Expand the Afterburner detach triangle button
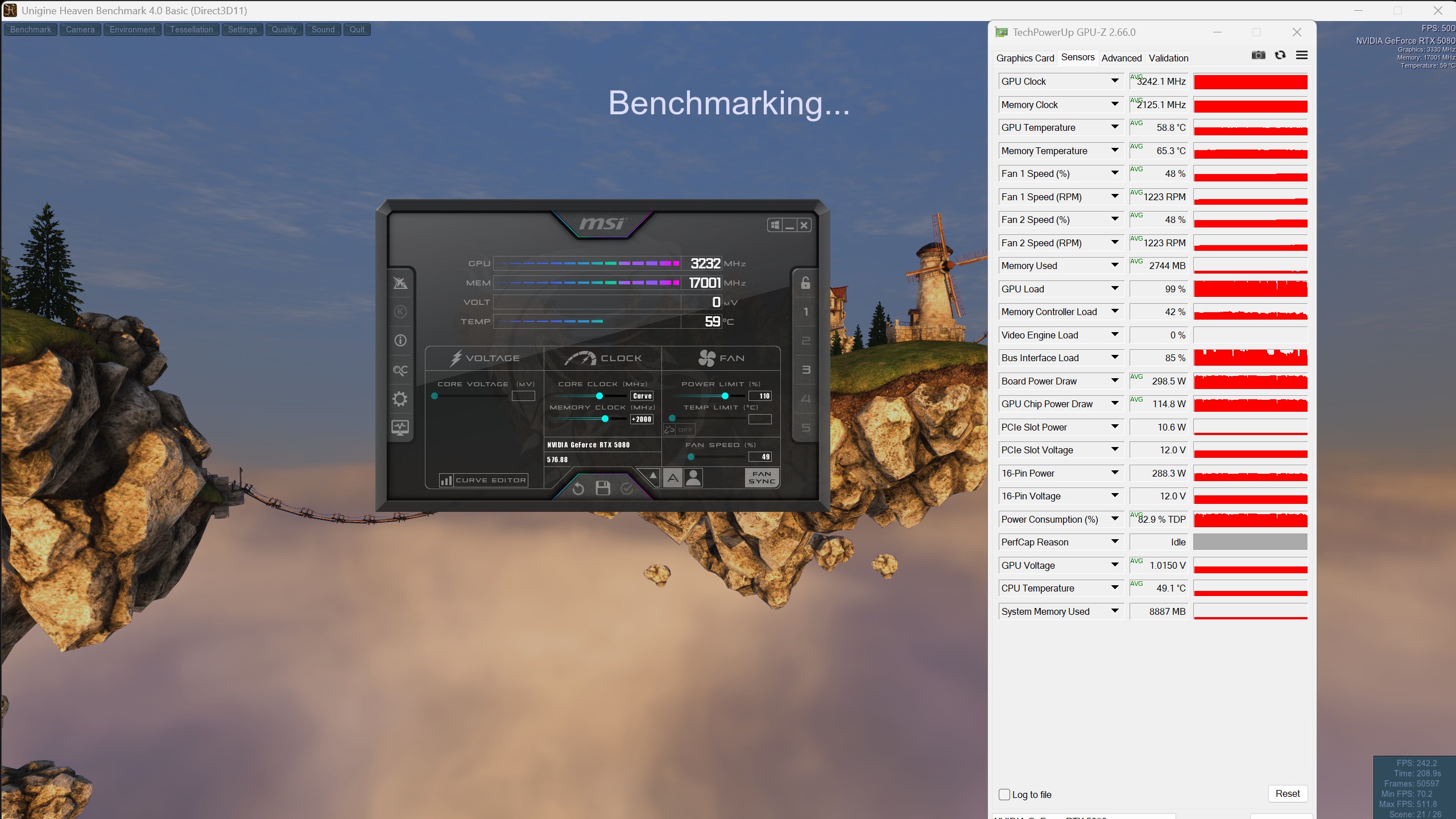 tap(653, 475)
